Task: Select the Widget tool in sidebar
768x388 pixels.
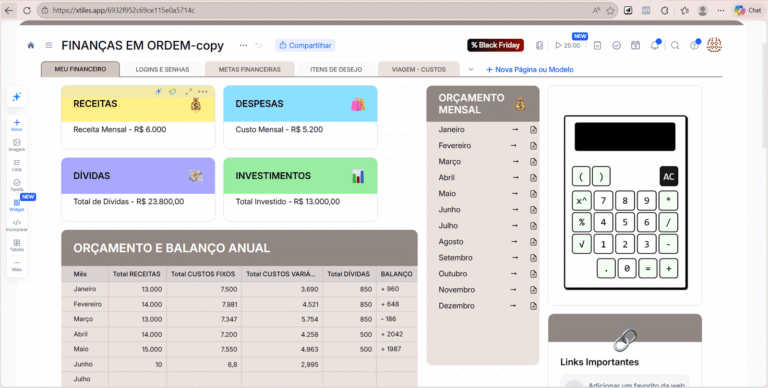Action: (x=17, y=205)
